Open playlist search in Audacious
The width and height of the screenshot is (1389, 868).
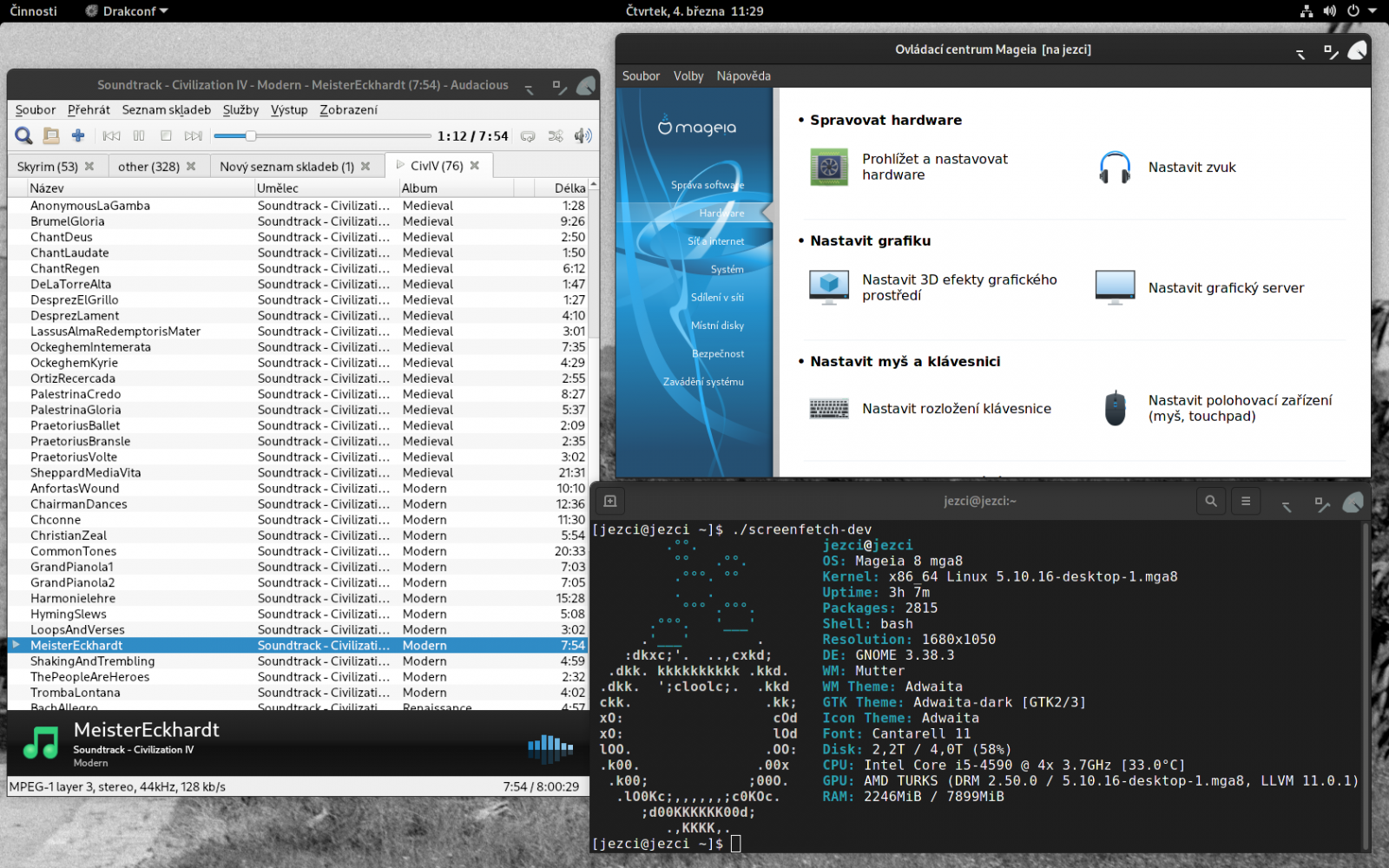[x=23, y=135]
